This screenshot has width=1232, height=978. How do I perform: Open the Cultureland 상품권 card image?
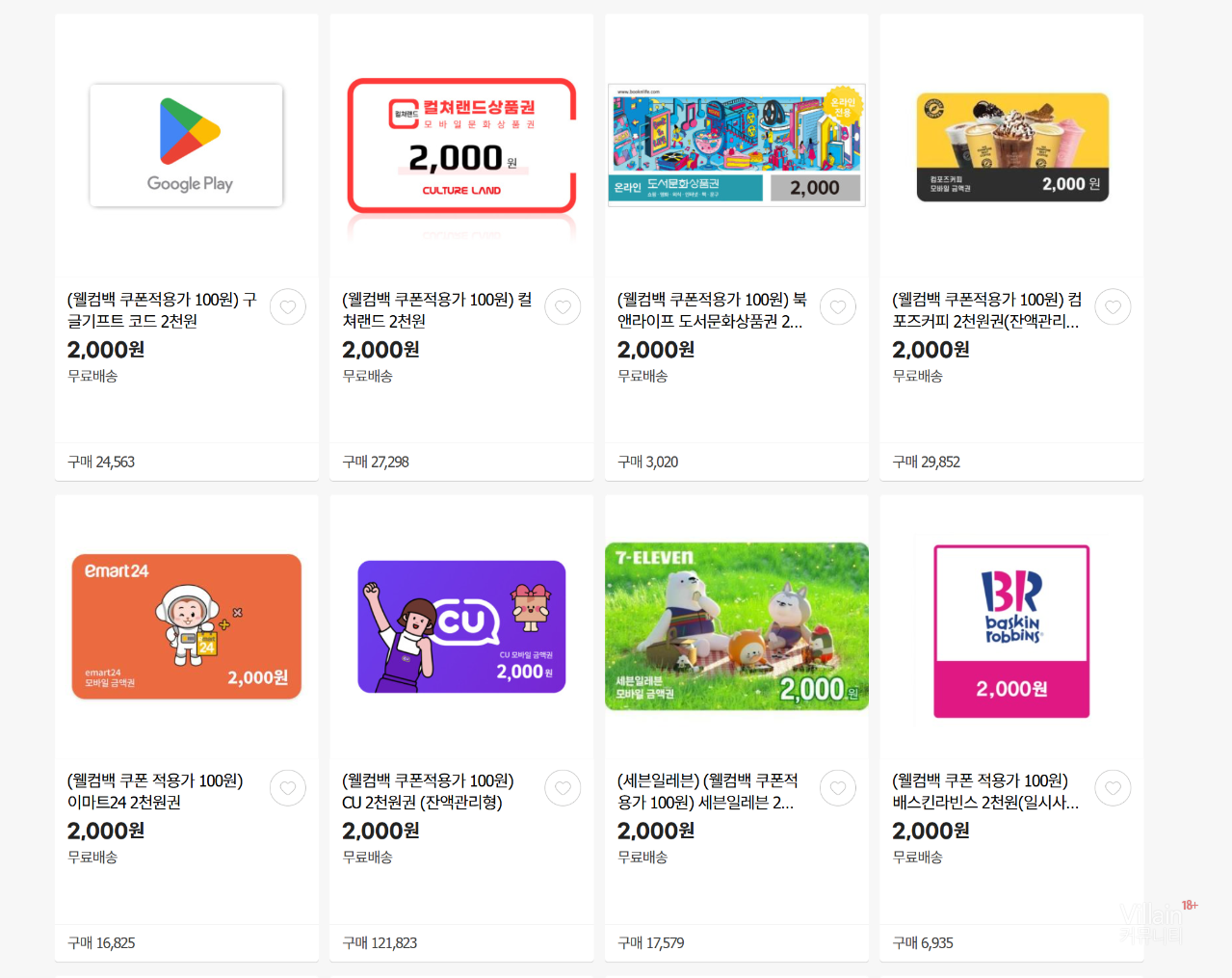(x=461, y=145)
